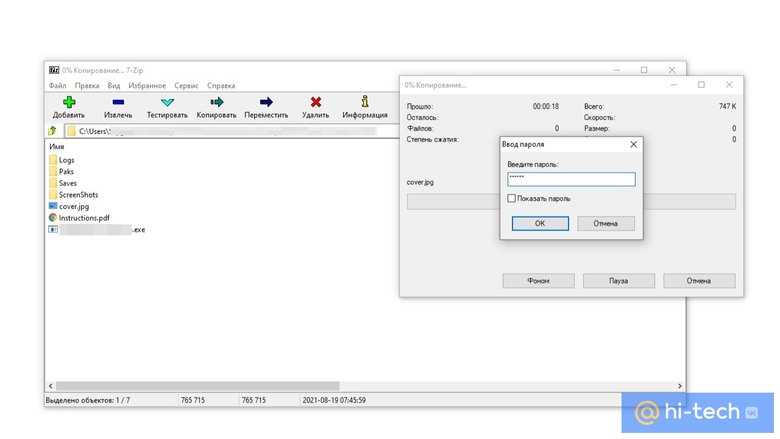
Task: Click the Paks folder name
Action: [66, 172]
